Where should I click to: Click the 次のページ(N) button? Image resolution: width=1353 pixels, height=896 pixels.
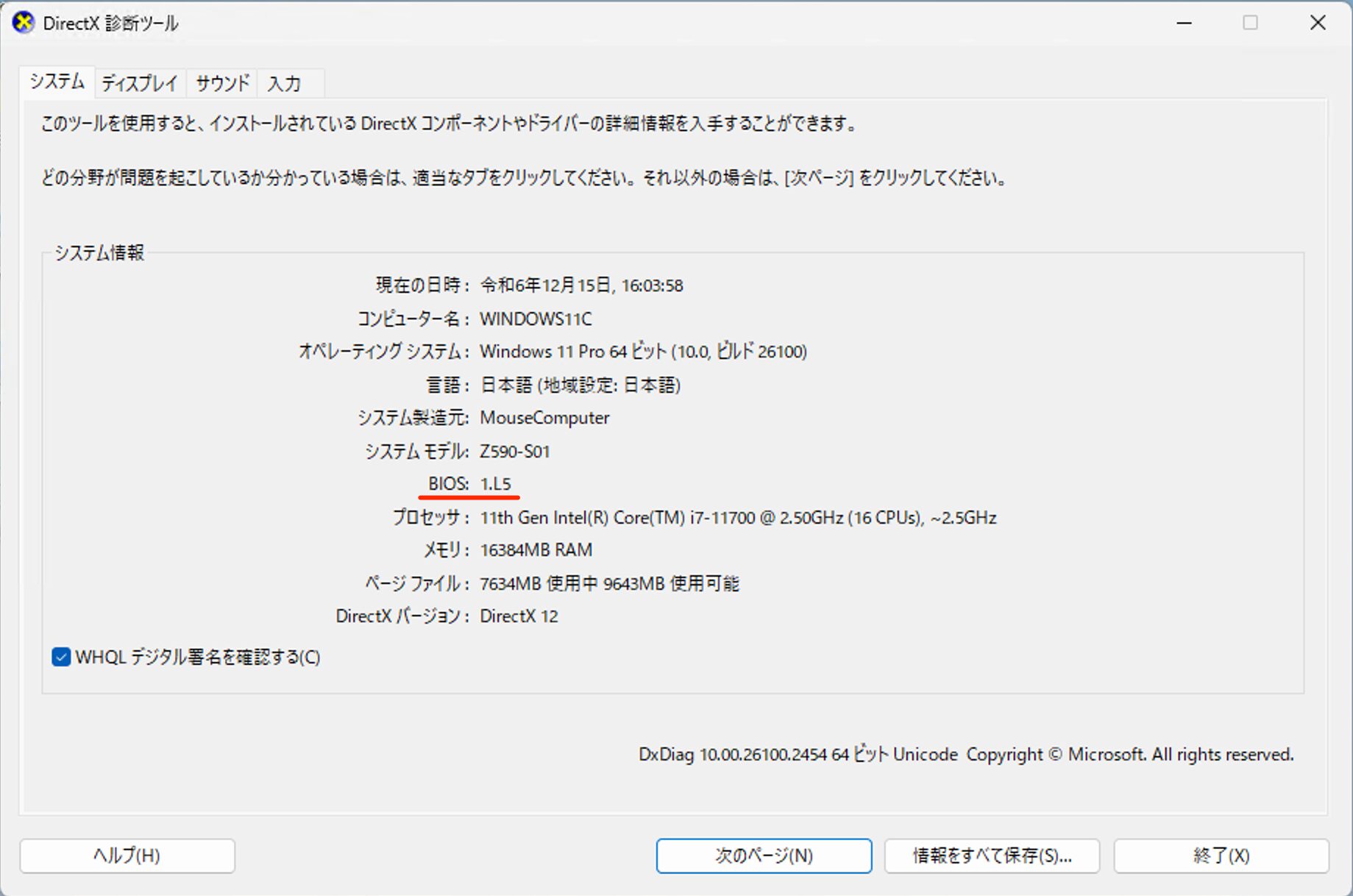tap(763, 856)
